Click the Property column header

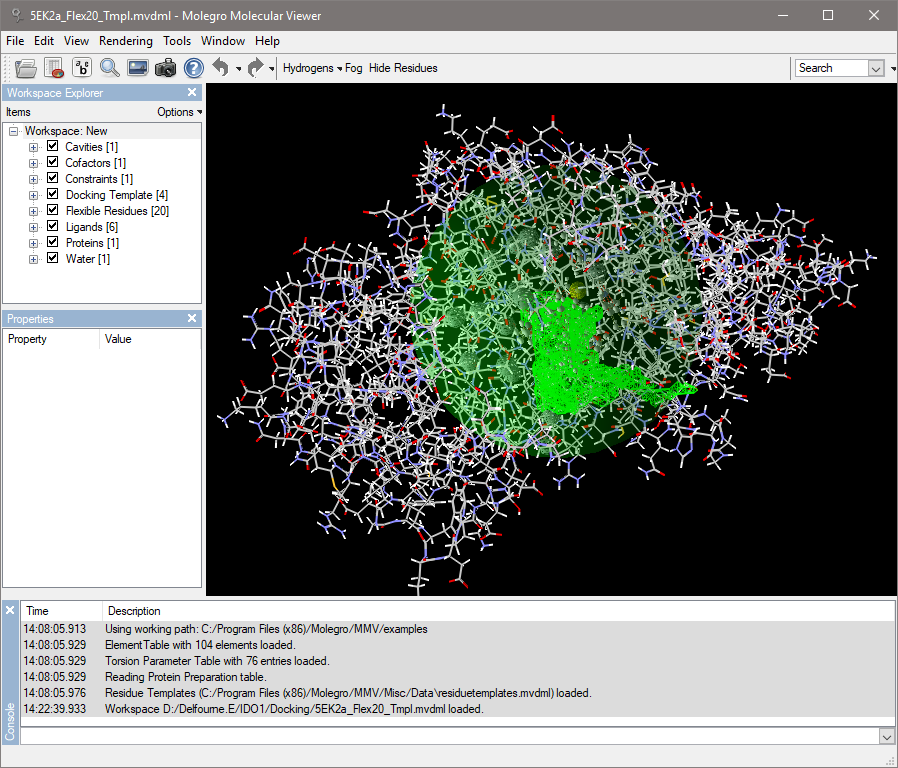[51, 339]
